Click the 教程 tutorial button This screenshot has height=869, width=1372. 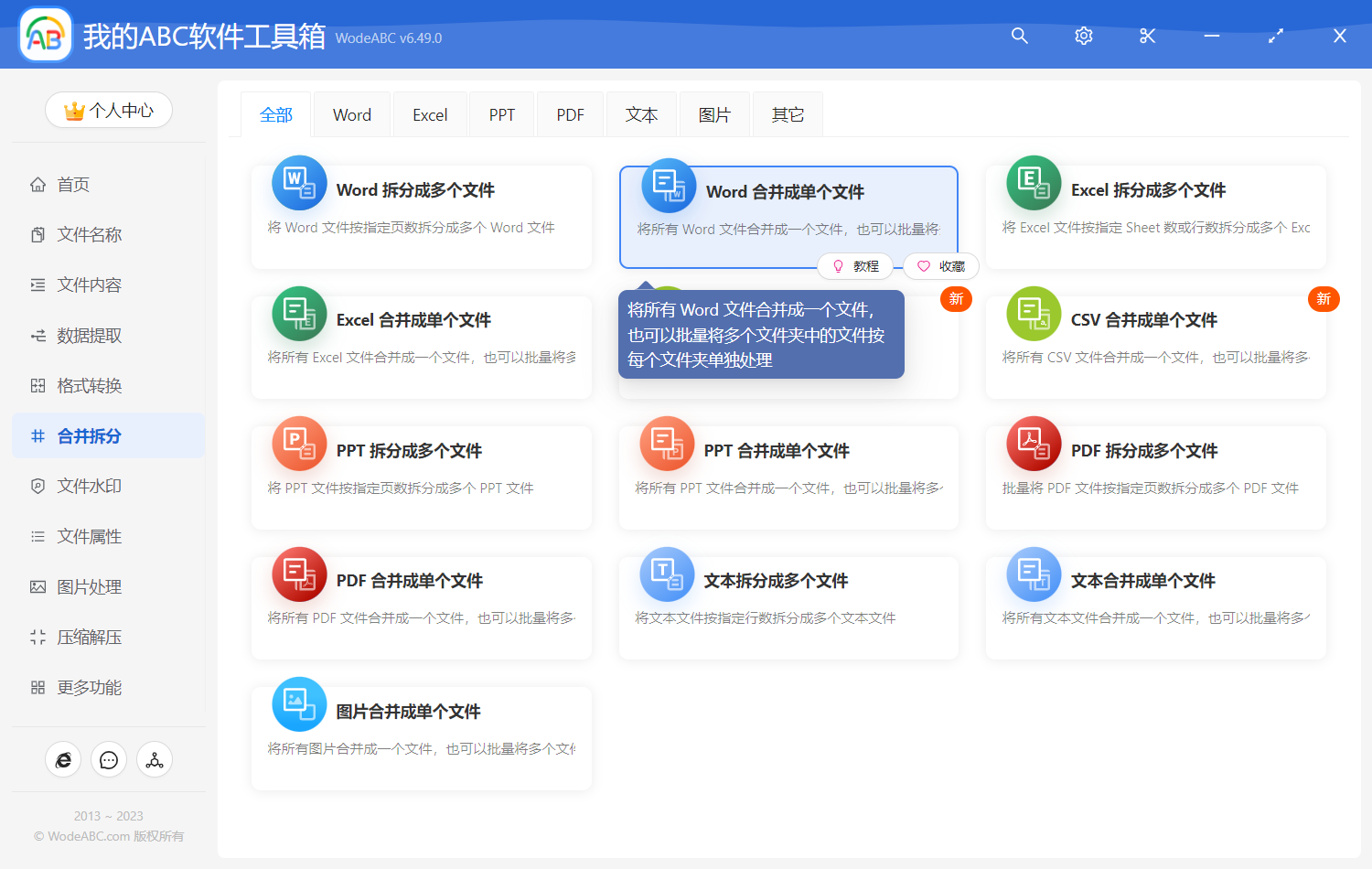coord(857,266)
